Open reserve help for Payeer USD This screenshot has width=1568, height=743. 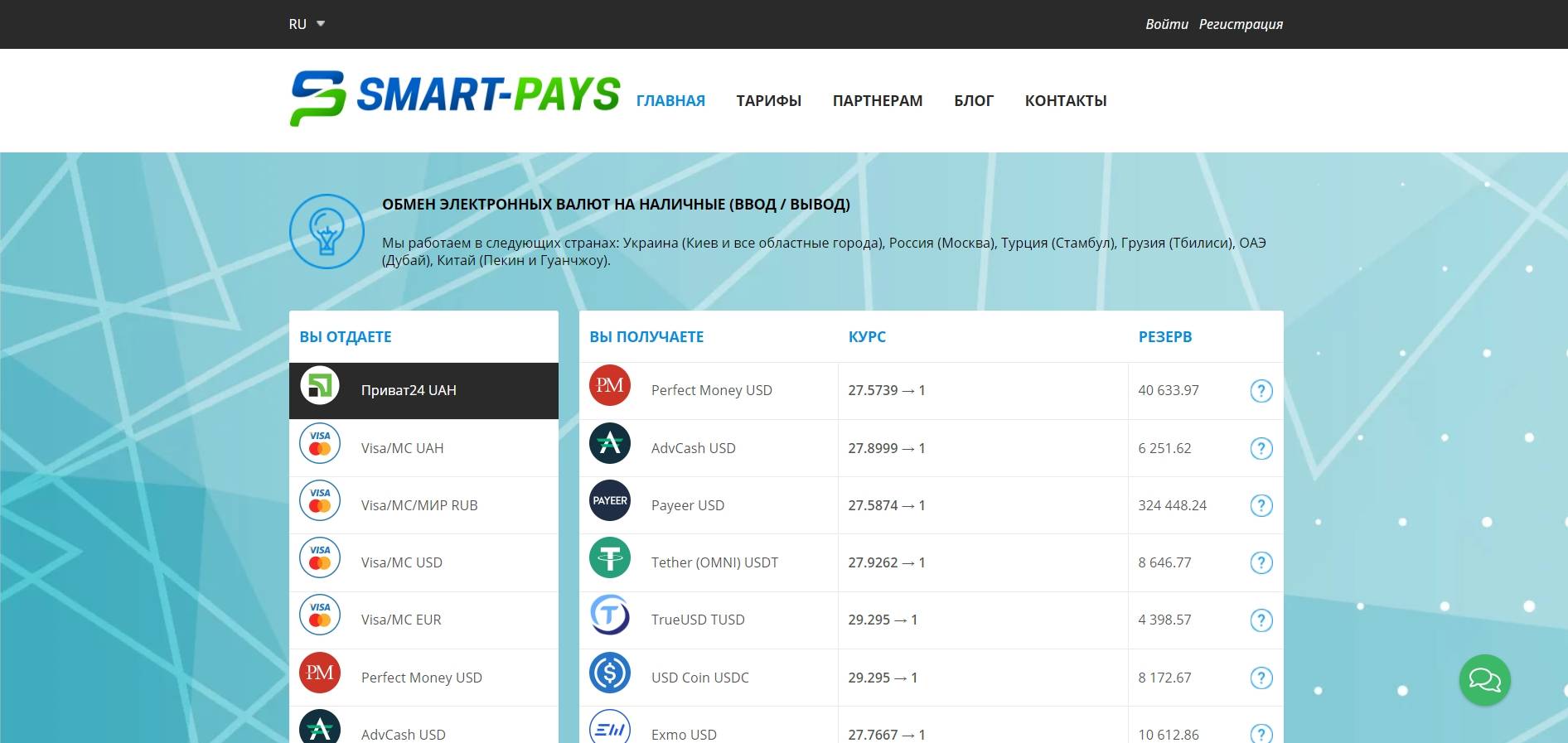[x=1261, y=505]
